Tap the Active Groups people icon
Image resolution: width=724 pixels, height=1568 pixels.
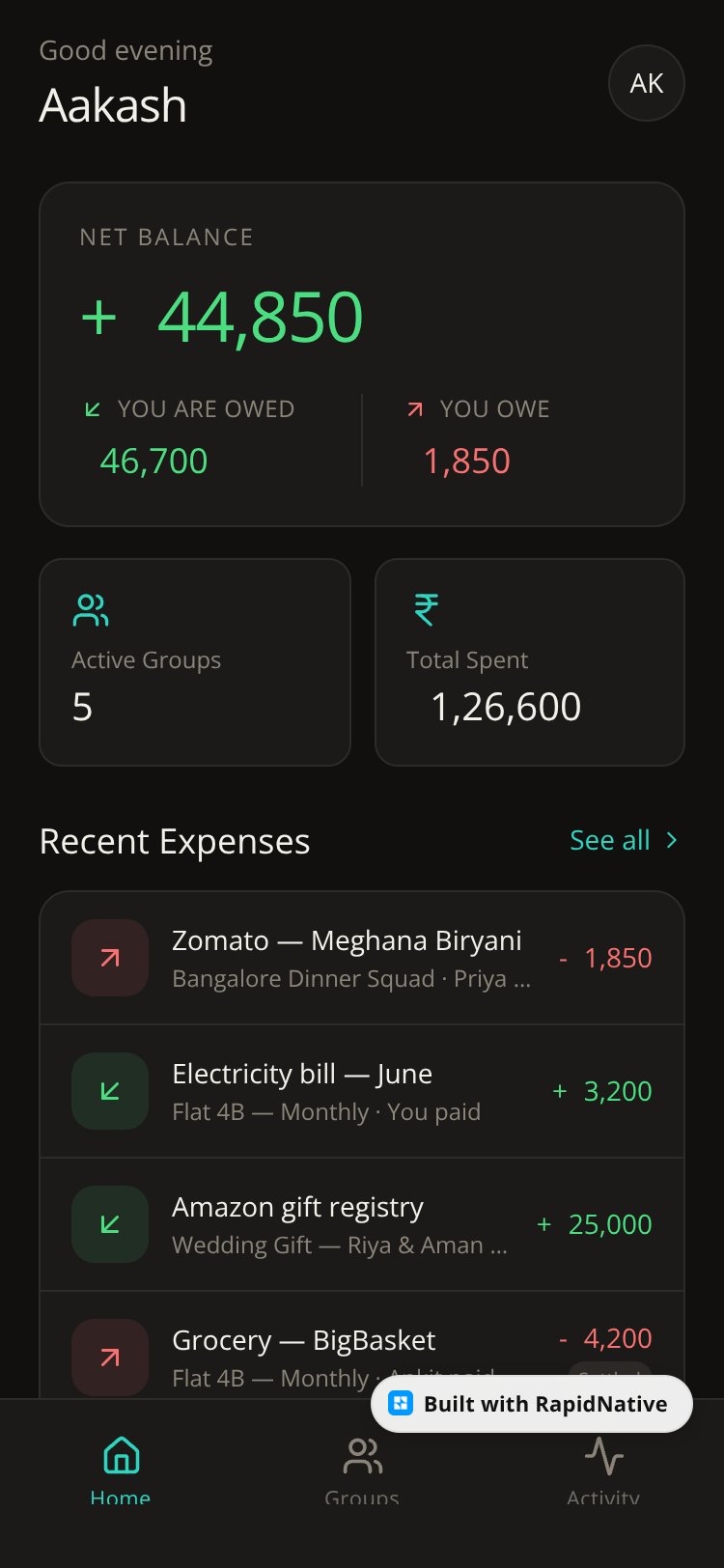(x=91, y=609)
